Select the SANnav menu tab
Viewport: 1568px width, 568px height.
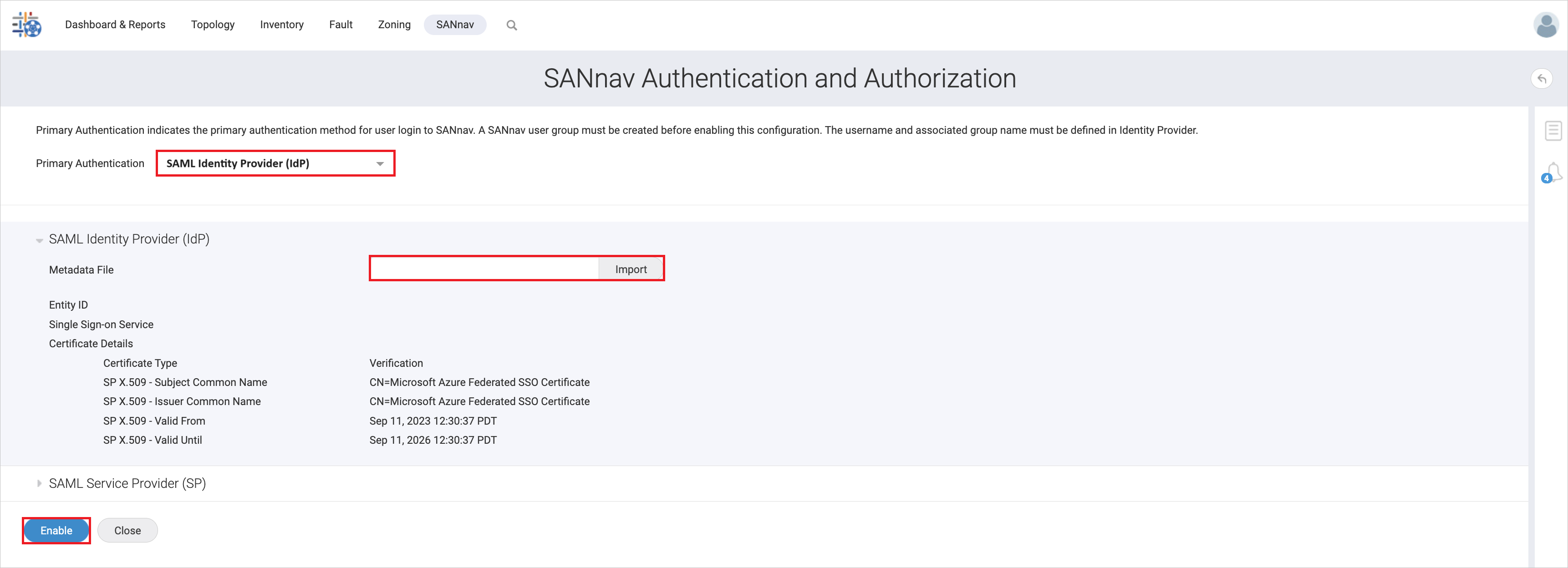click(455, 25)
